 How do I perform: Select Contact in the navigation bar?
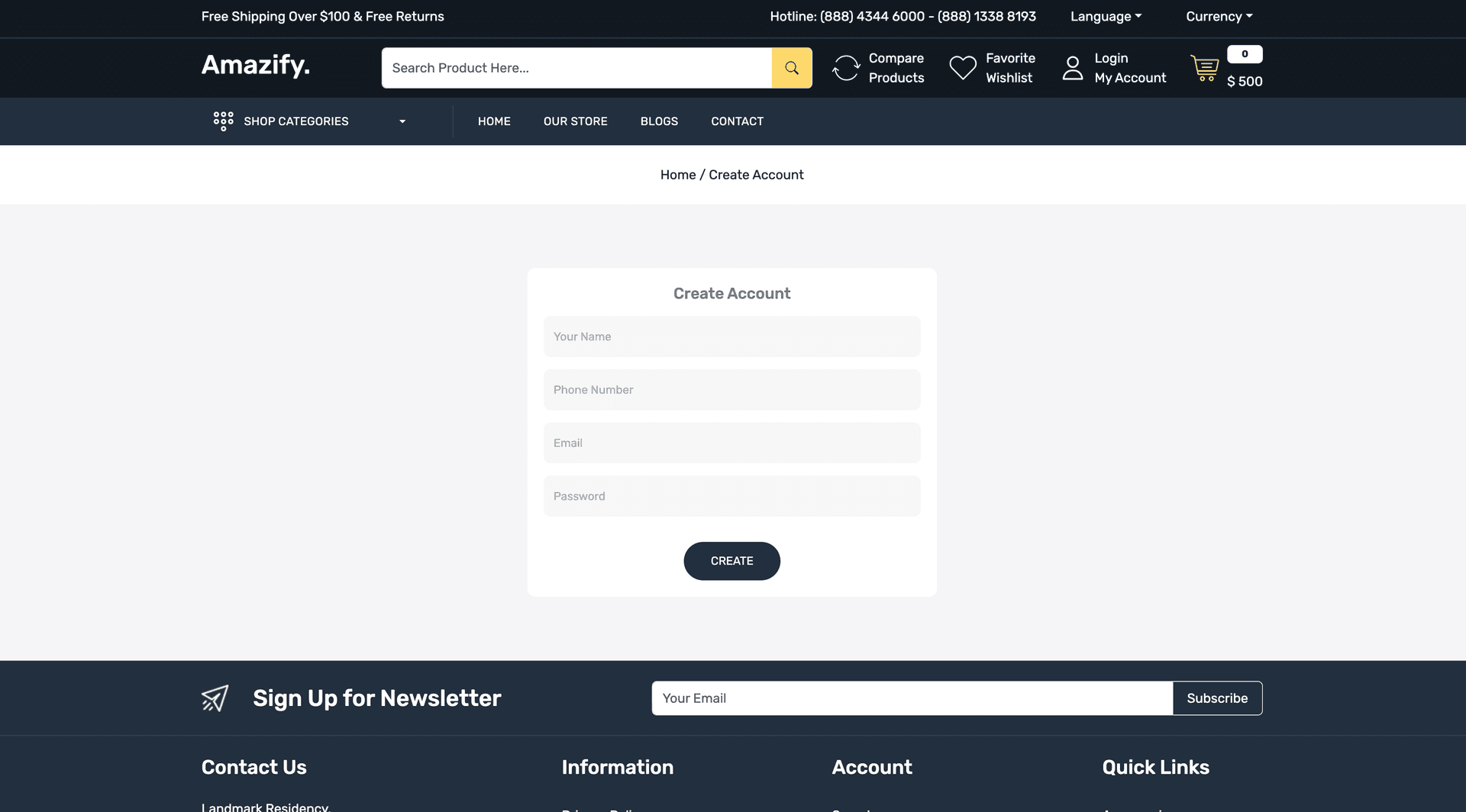737,121
